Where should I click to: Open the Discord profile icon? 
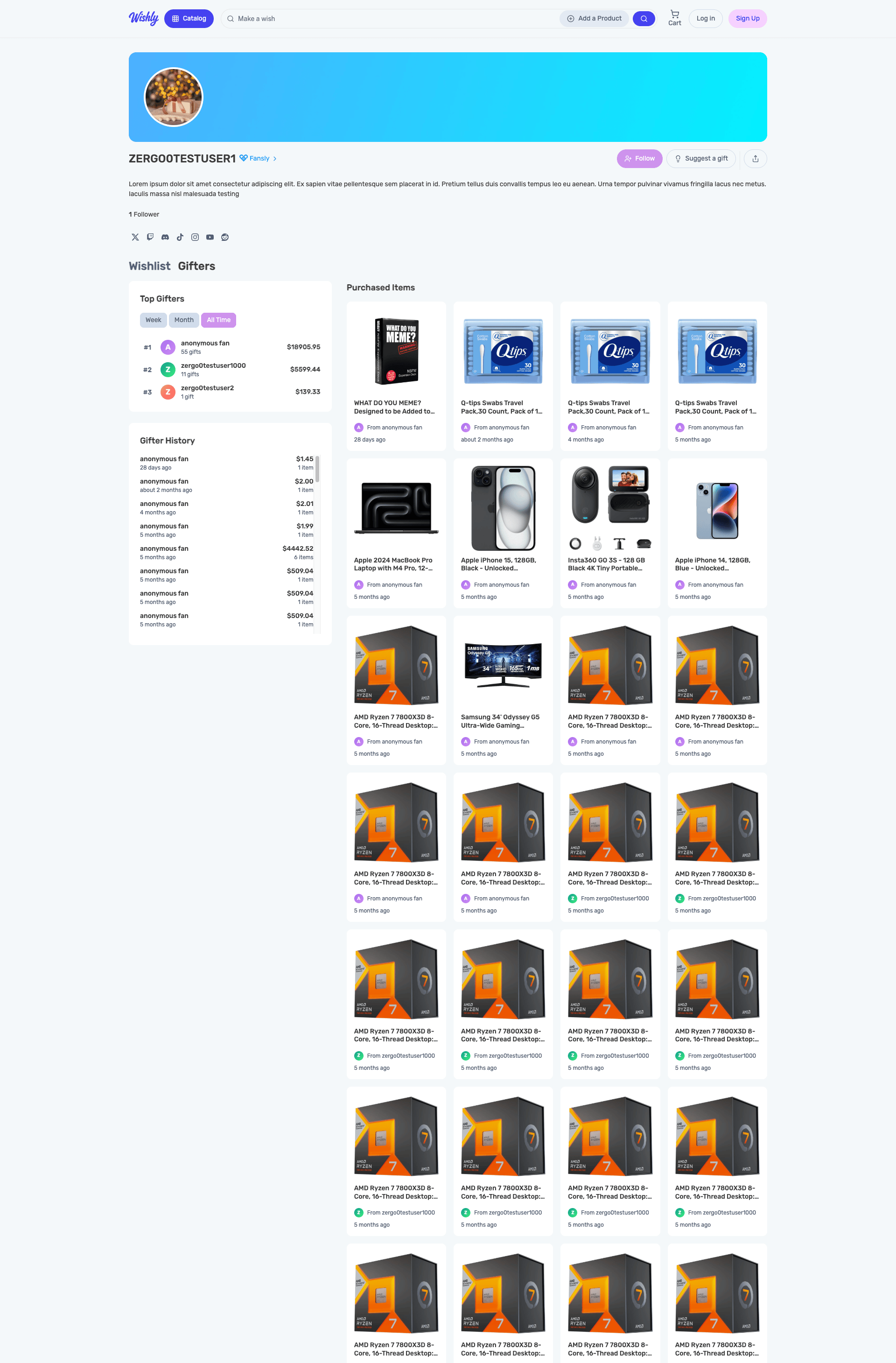165,237
